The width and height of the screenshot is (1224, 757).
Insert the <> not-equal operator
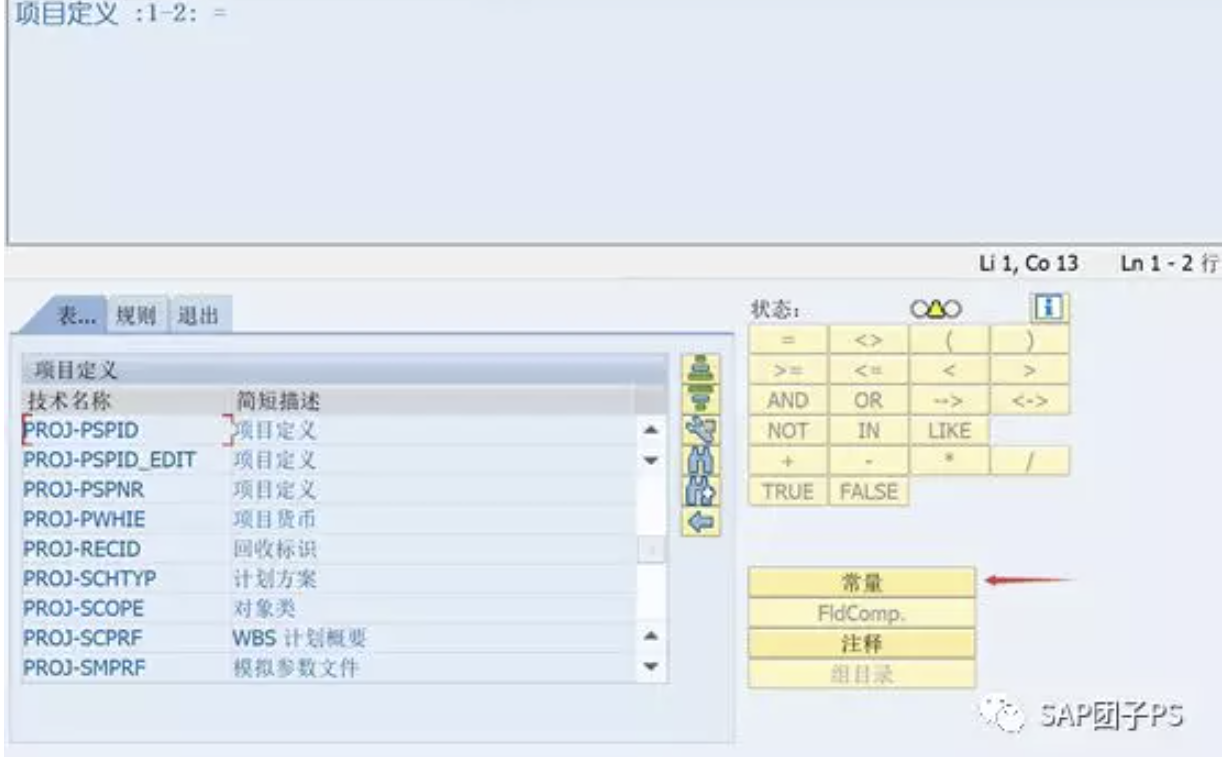[869, 340]
